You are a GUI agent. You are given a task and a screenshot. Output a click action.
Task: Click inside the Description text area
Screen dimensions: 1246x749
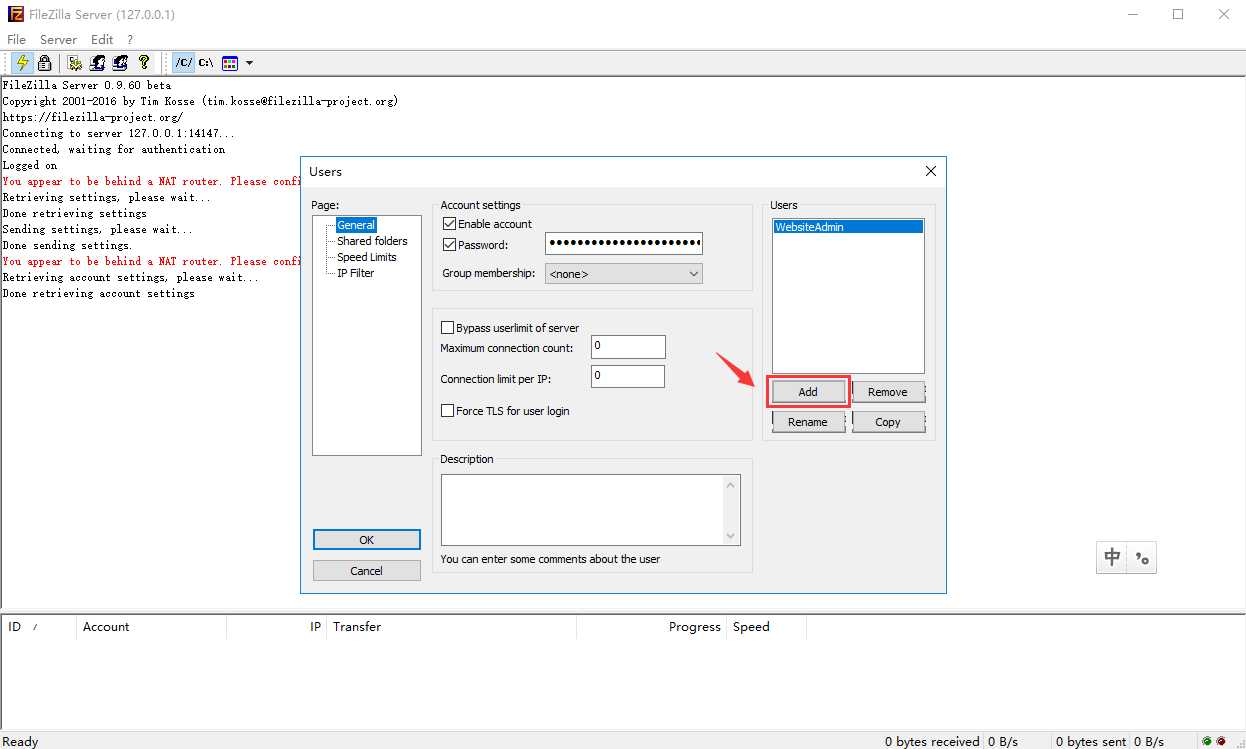click(x=582, y=510)
